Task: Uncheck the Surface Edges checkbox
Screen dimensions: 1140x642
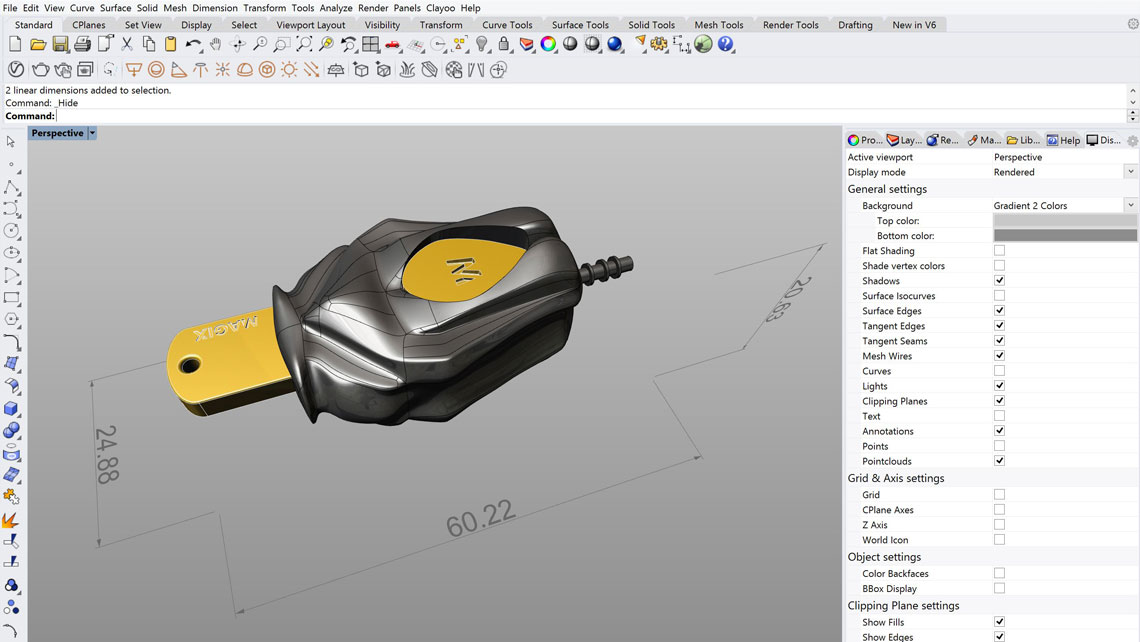Action: (x=1000, y=311)
